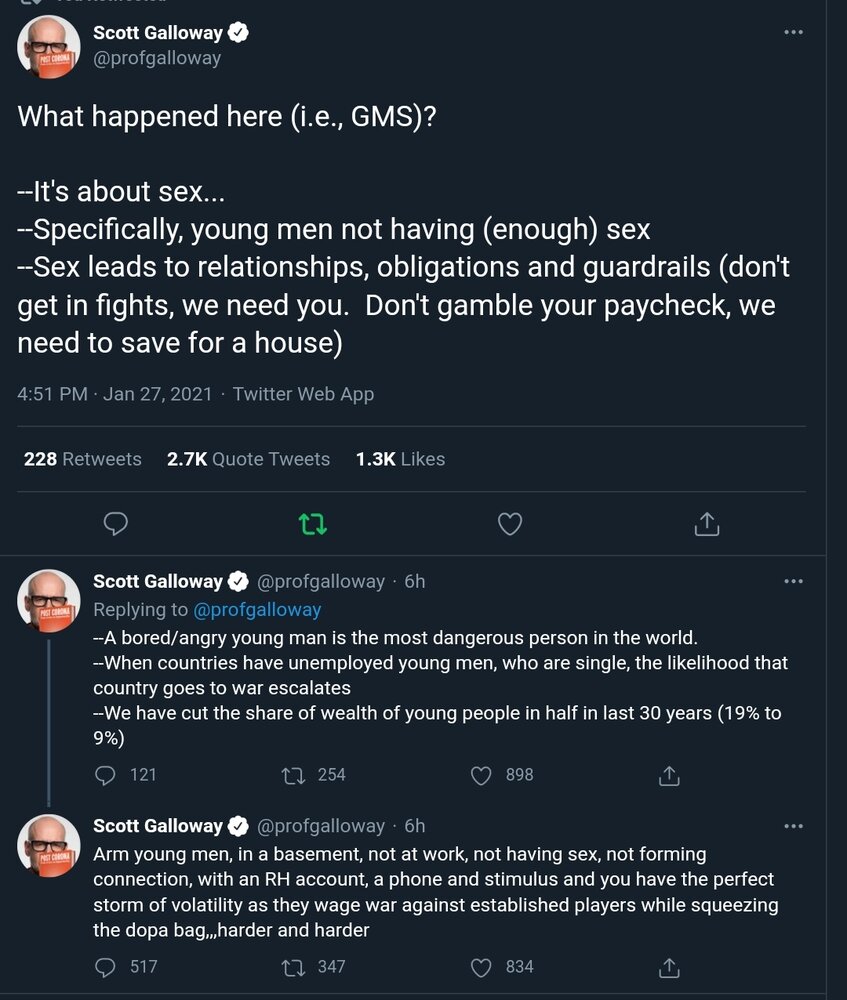847x1000 pixels.
Task: Open the 1.3K Likes list
Action: click(x=400, y=459)
